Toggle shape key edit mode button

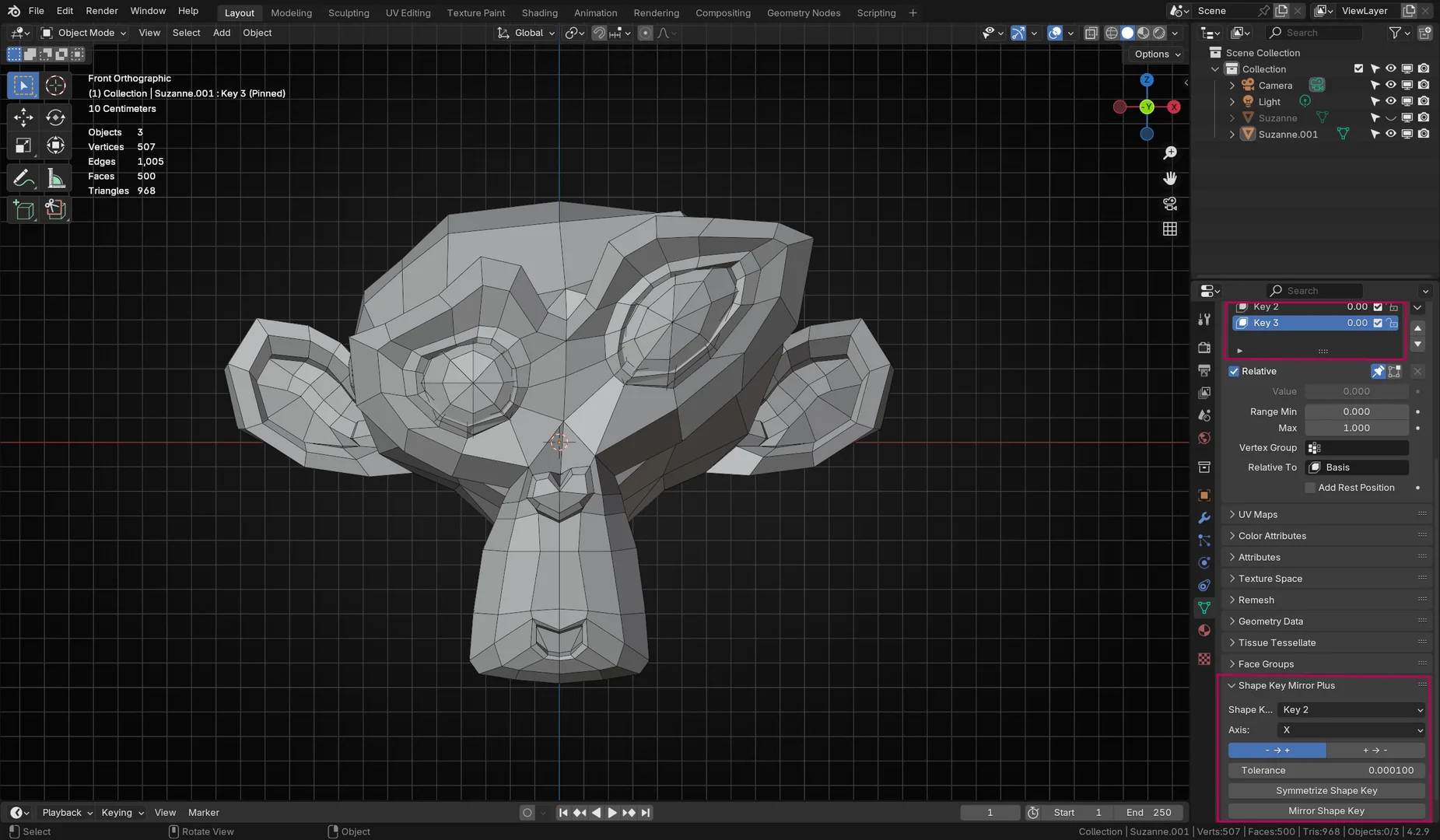coord(1394,372)
